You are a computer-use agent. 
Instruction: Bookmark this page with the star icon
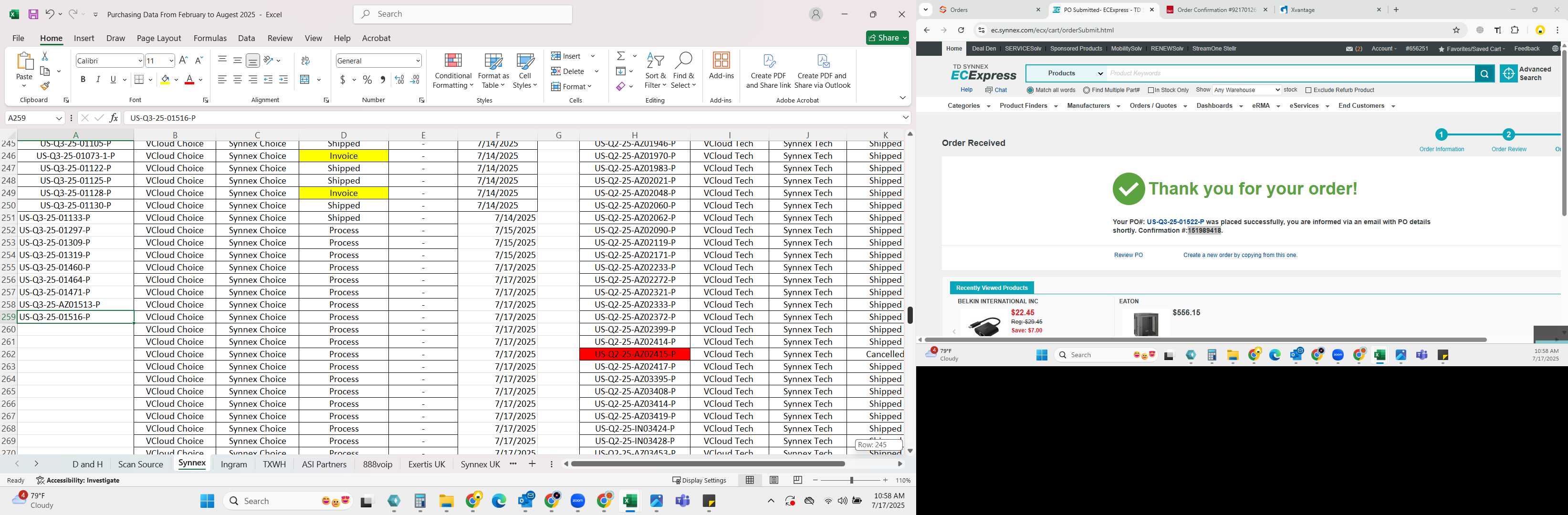pos(1457,30)
